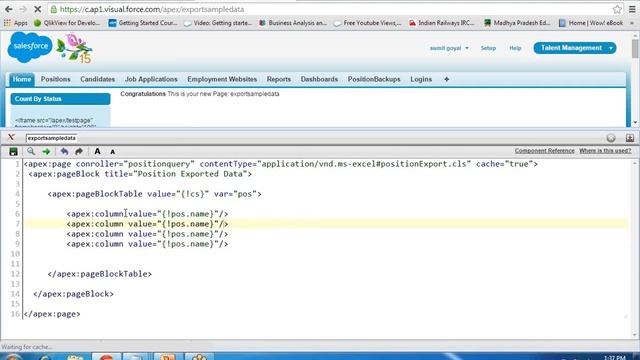The width and height of the screenshot is (640, 360).
Task: Switch to the Home tab
Action: click(x=22, y=79)
